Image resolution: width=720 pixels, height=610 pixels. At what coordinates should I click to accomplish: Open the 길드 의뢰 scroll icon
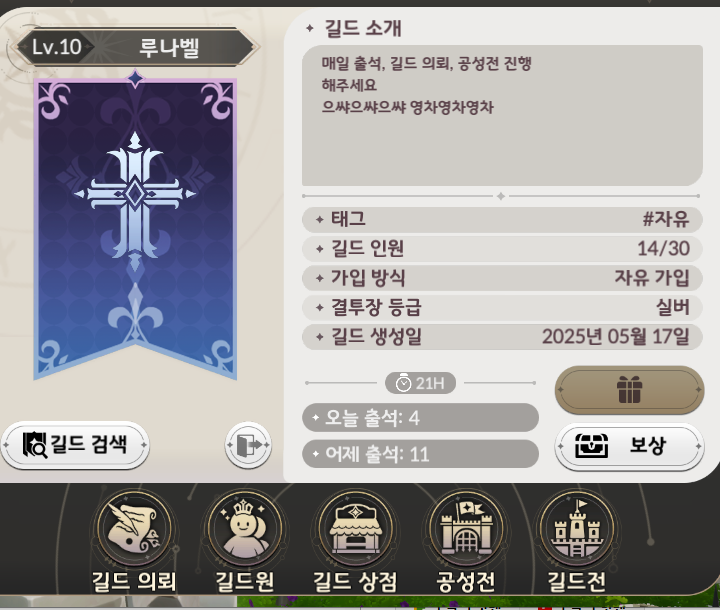click(134, 529)
